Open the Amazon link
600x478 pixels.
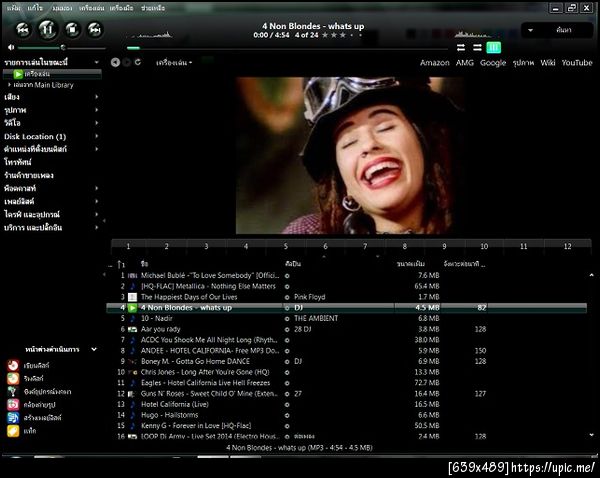click(x=435, y=62)
